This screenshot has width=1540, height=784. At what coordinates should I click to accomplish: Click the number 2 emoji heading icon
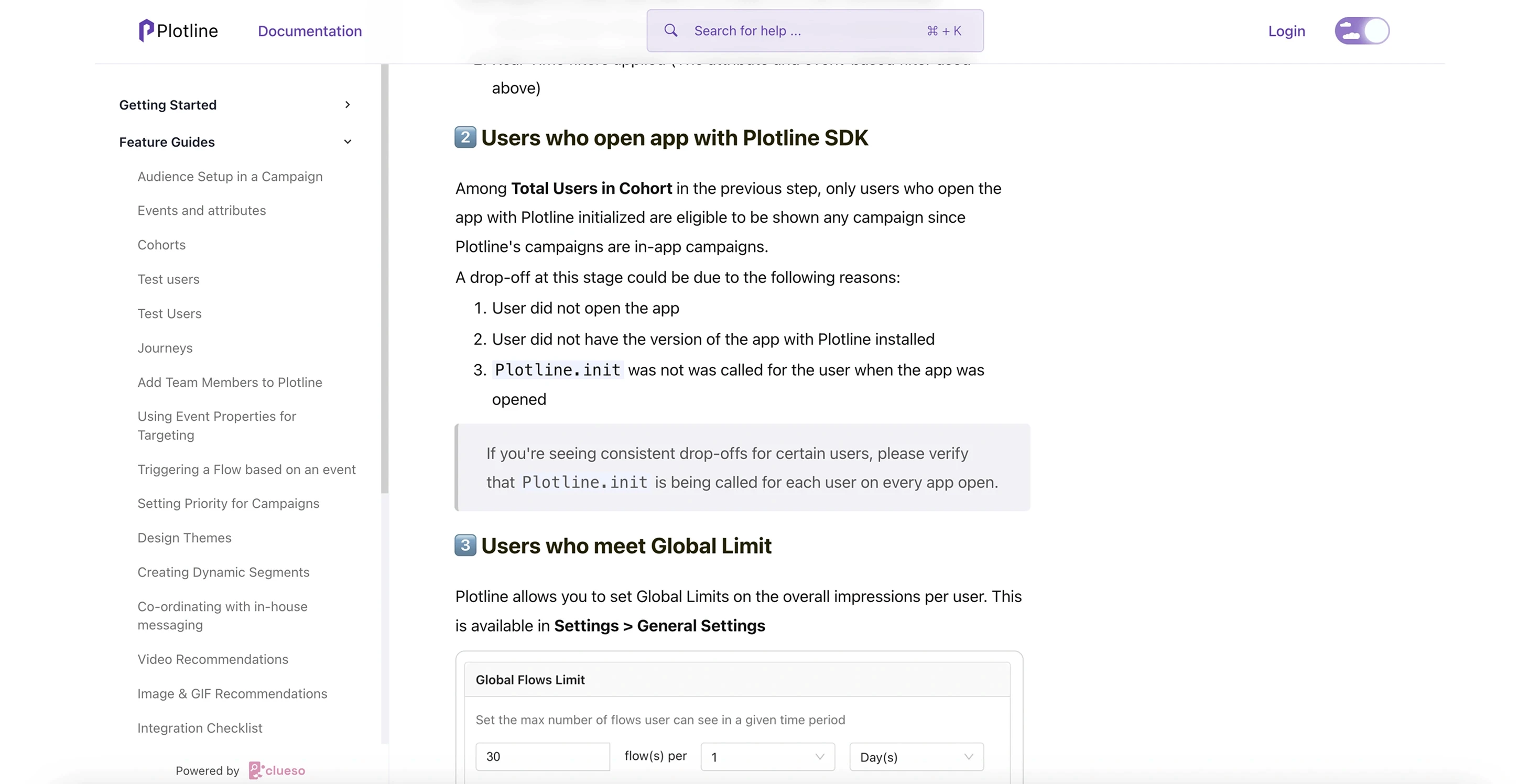click(465, 137)
